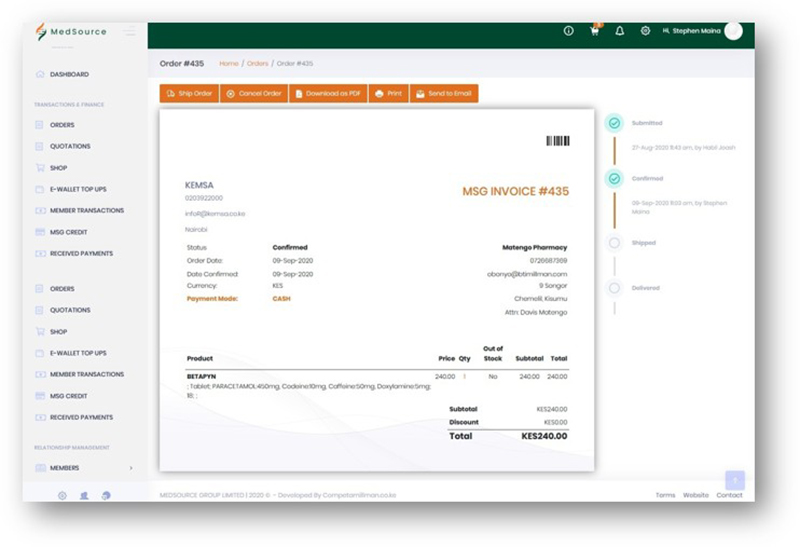Click the KEMSA supplier name

coord(199,185)
